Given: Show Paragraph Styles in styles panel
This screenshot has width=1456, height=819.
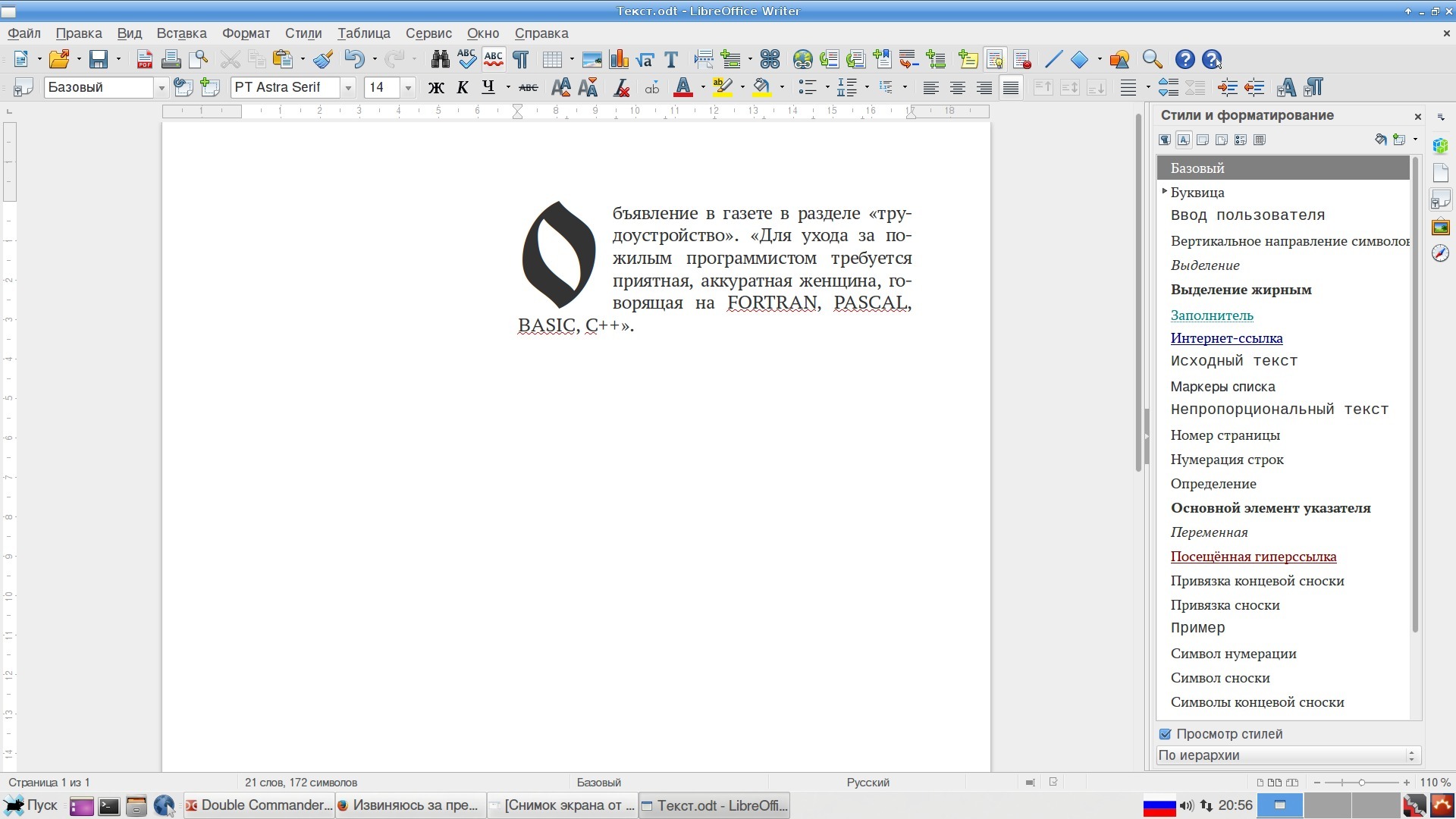Looking at the screenshot, I should point(1165,140).
